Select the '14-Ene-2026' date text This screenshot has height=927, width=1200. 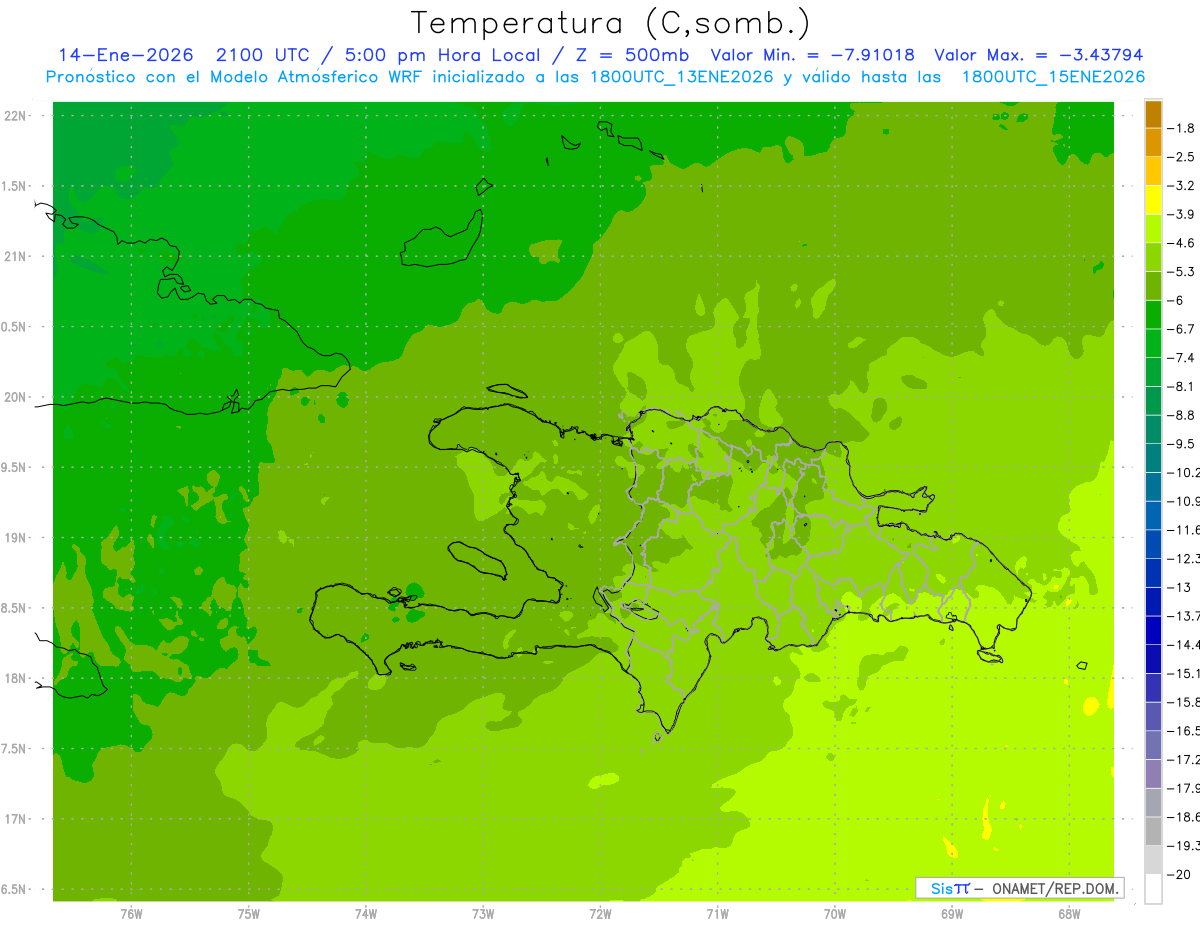point(125,55)
